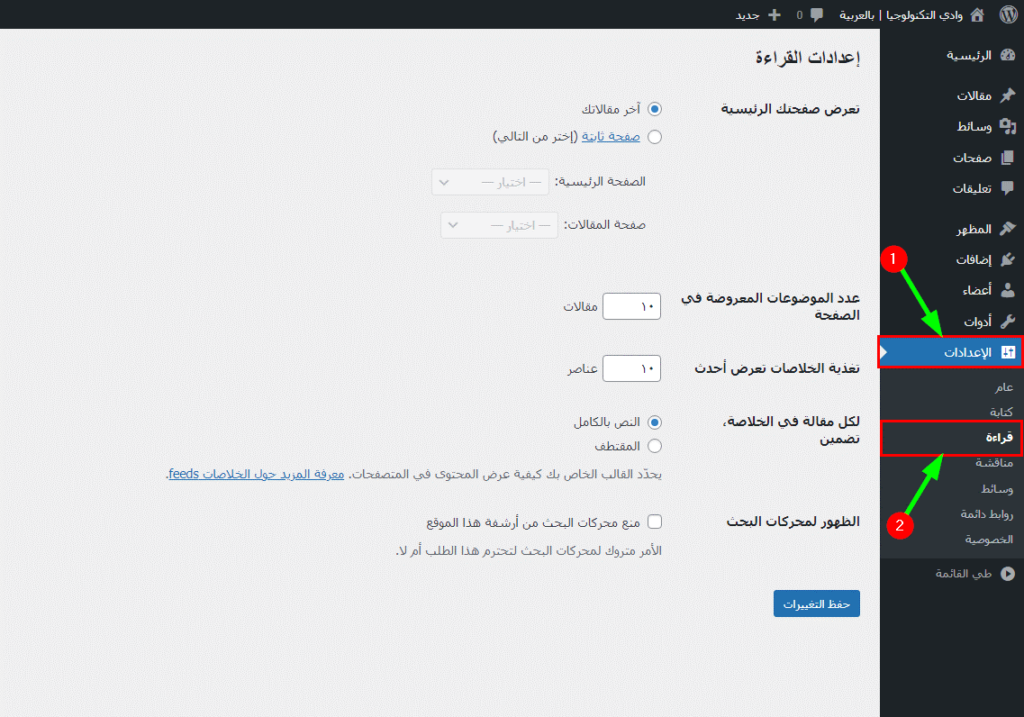Select the آخر مقالاتك radio button
1024x717 pixels.
654,109
